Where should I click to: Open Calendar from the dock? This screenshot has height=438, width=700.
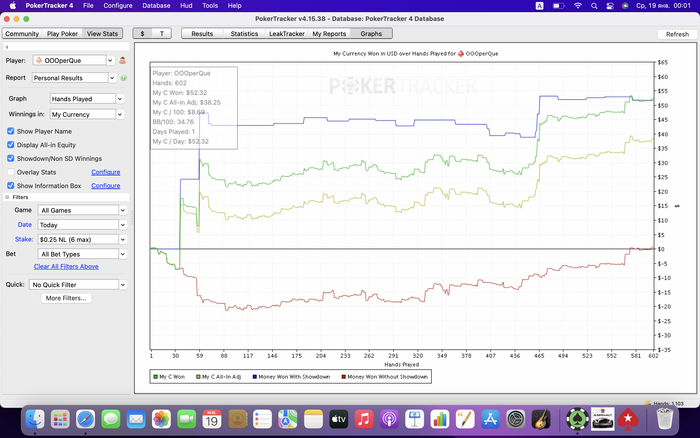click(212, 419)
